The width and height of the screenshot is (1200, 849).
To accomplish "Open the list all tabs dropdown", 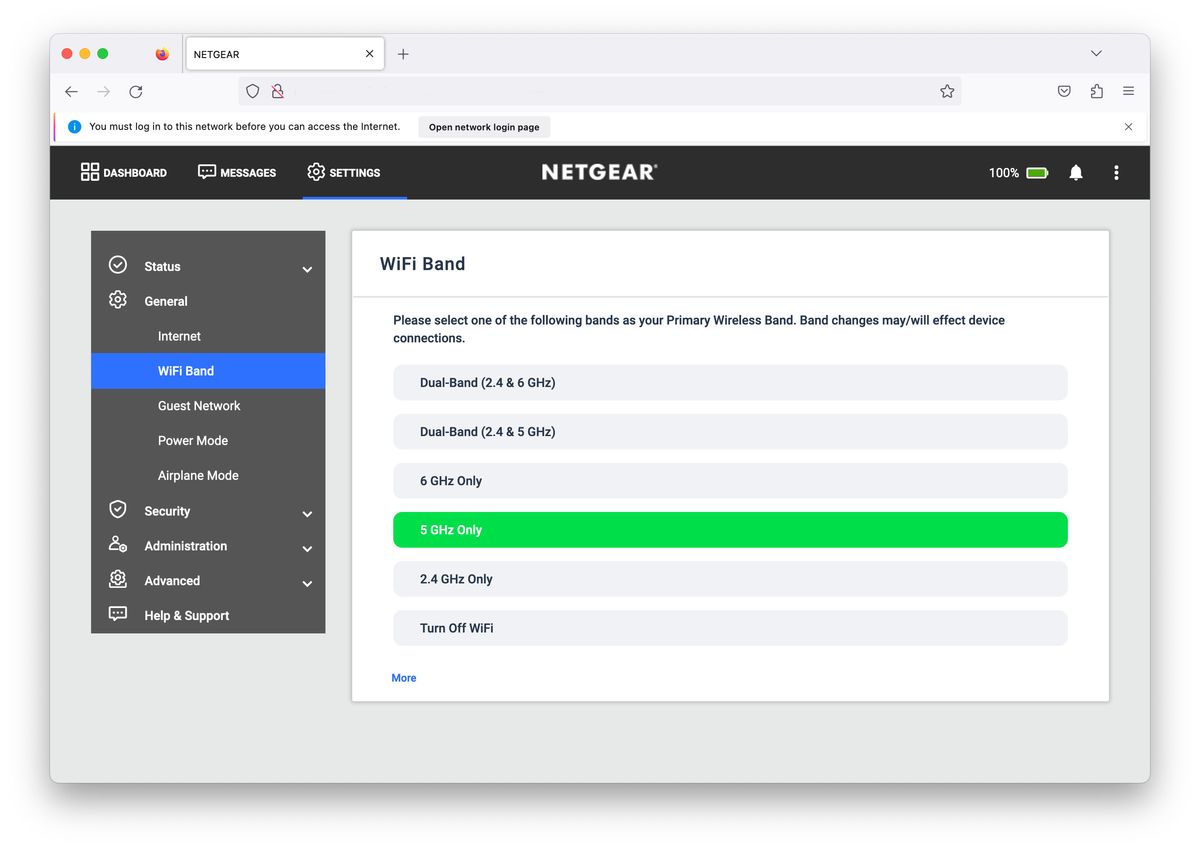I will [1096, 54].
